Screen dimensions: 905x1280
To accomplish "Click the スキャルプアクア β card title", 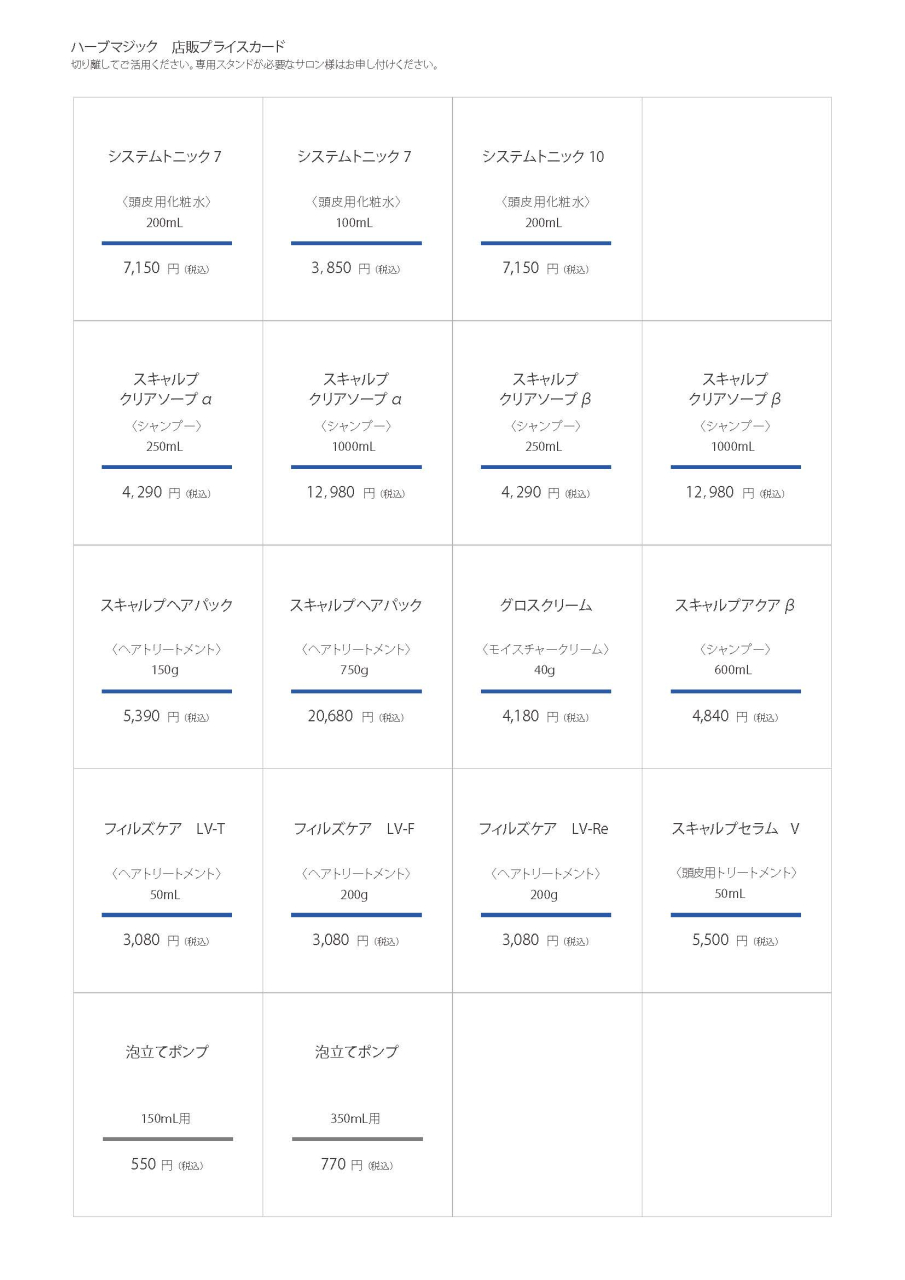I will 735,605.
